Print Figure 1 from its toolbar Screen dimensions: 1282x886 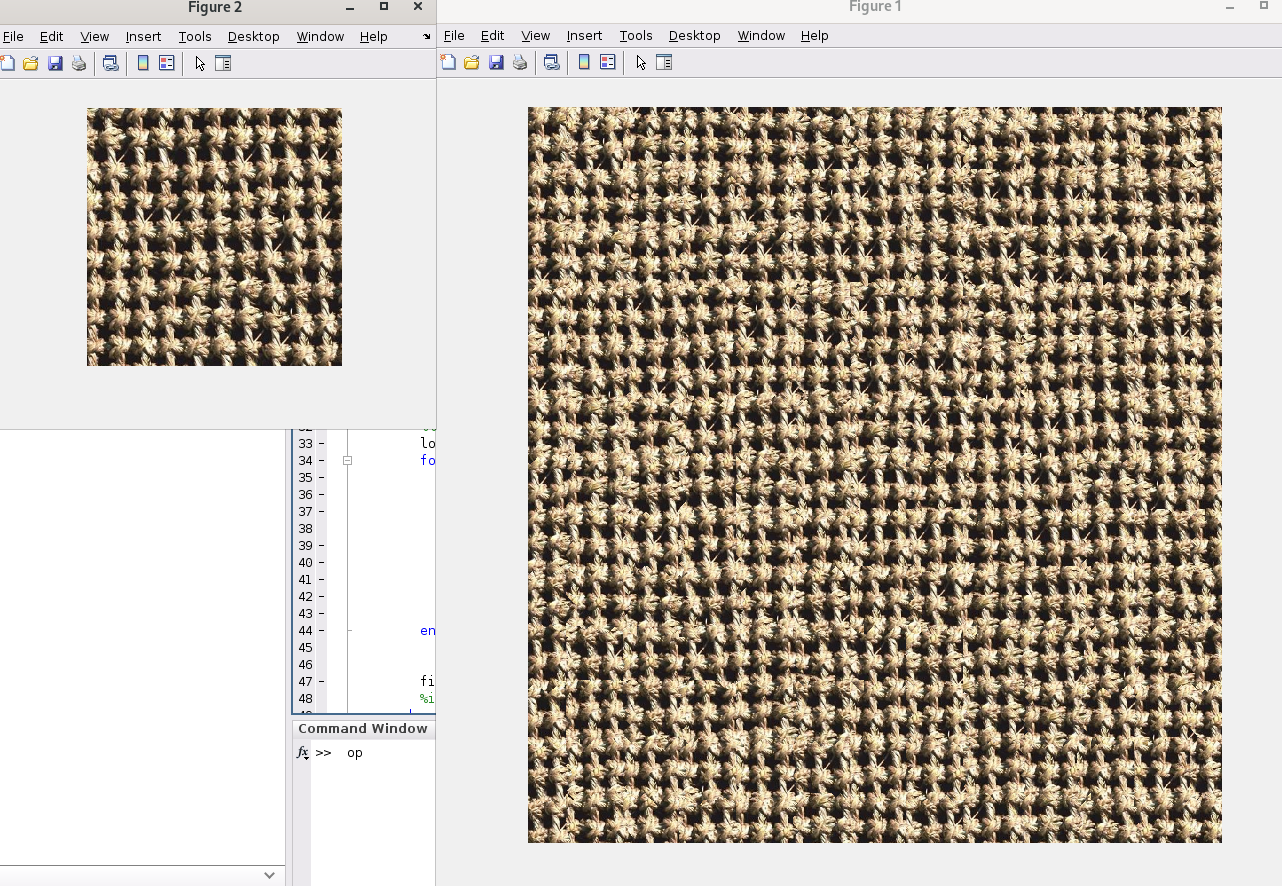coord(520,62)
